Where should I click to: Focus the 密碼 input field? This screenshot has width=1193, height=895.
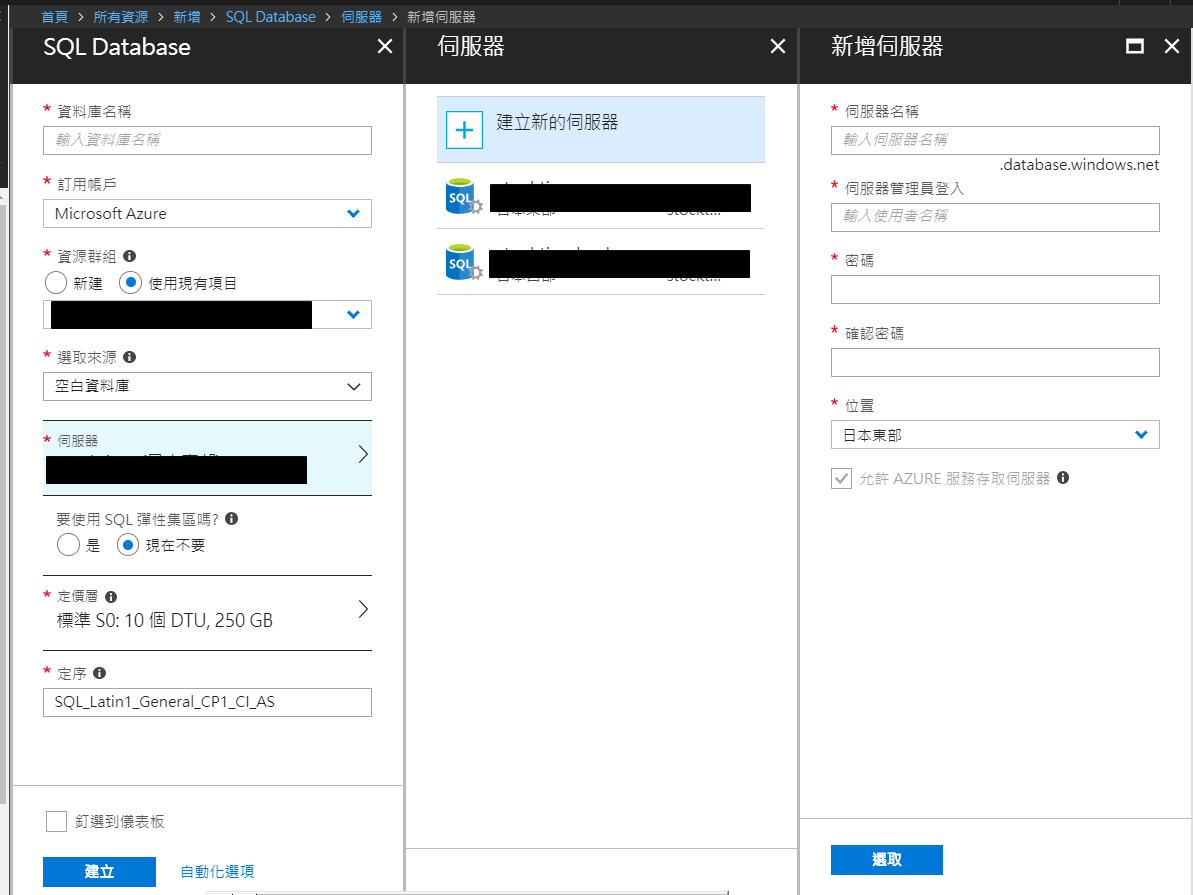pos(995,290)
